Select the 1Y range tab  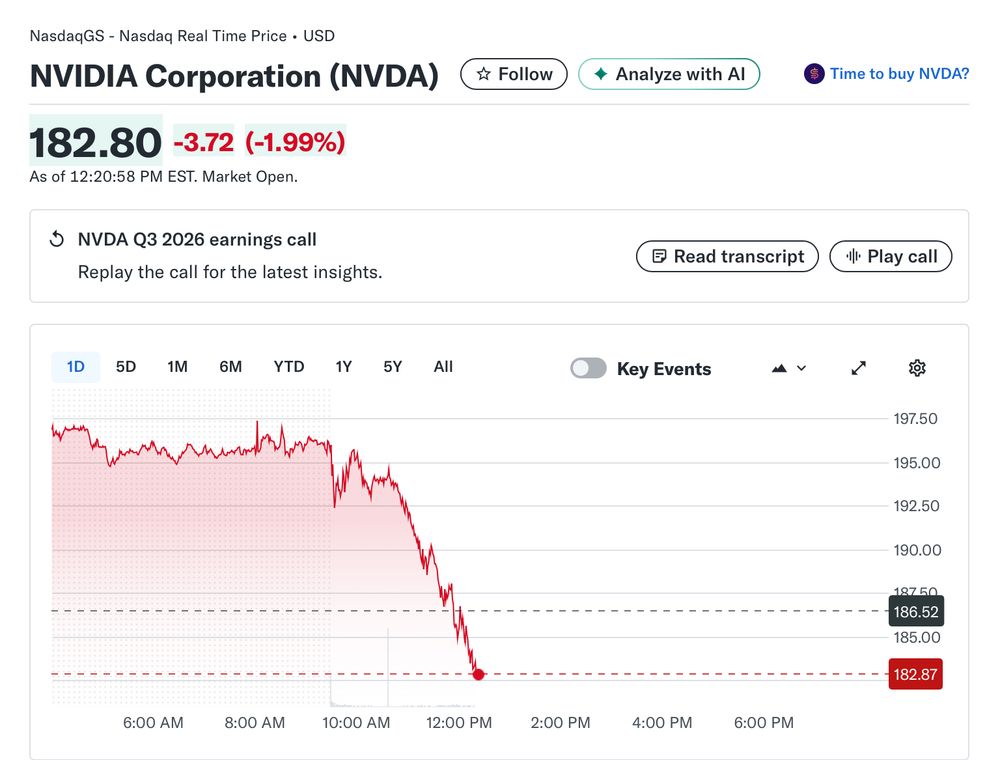click(343, 367)
